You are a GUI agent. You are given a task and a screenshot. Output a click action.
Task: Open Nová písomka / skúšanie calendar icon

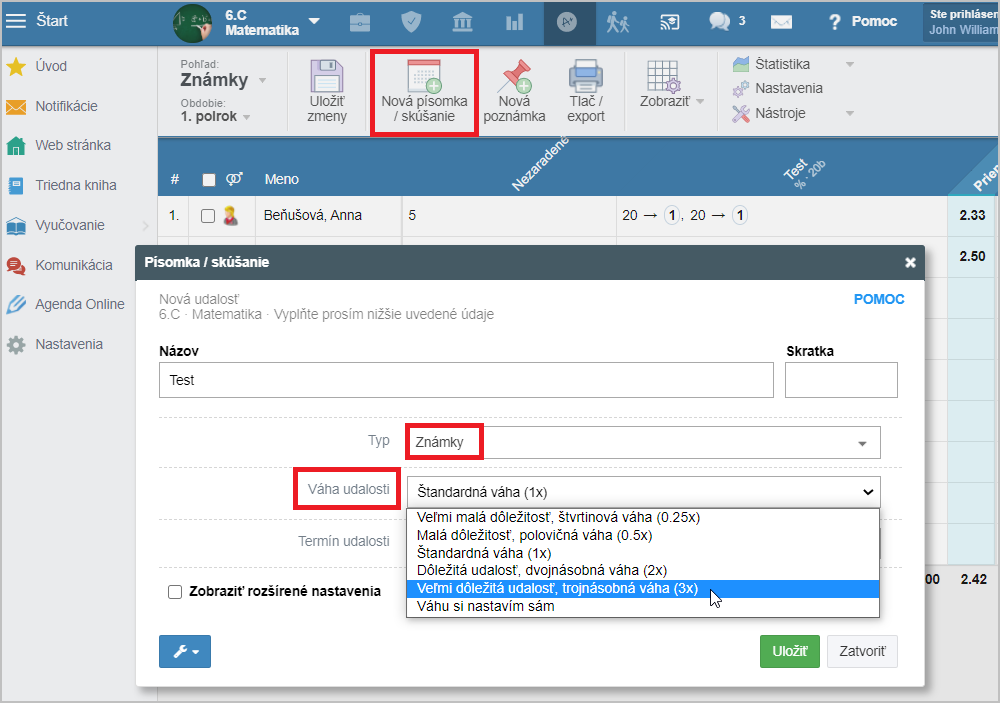click(x=425, y=77)
